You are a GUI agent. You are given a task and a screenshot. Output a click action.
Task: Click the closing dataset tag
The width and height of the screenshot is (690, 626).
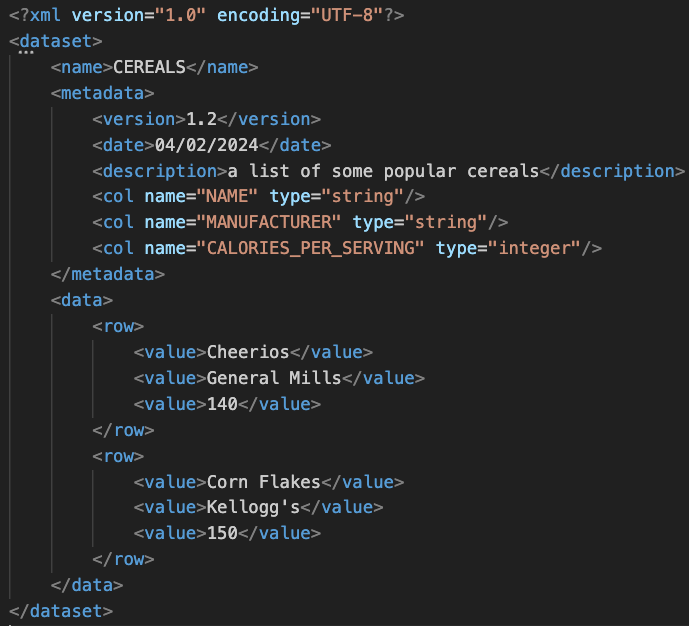tap(60, 610)
